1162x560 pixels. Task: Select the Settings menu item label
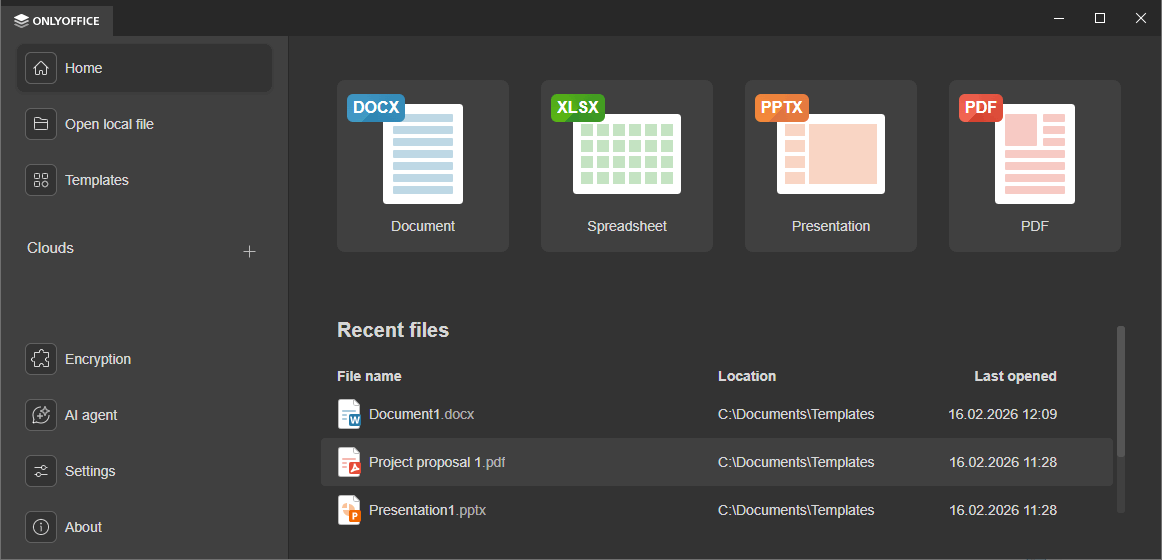[x=90, y=471]
